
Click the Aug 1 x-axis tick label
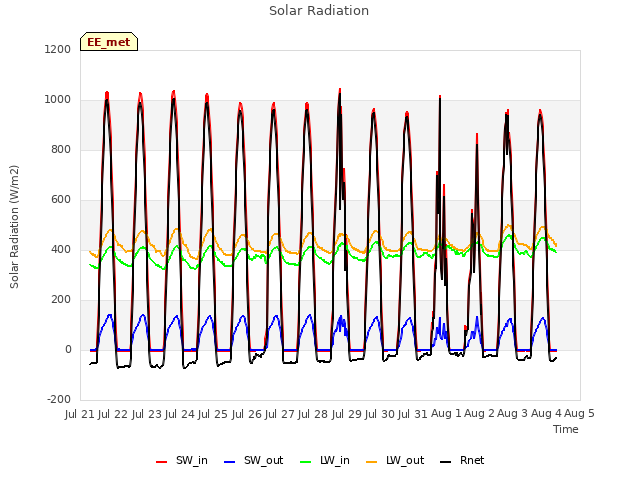pos(446,414)
